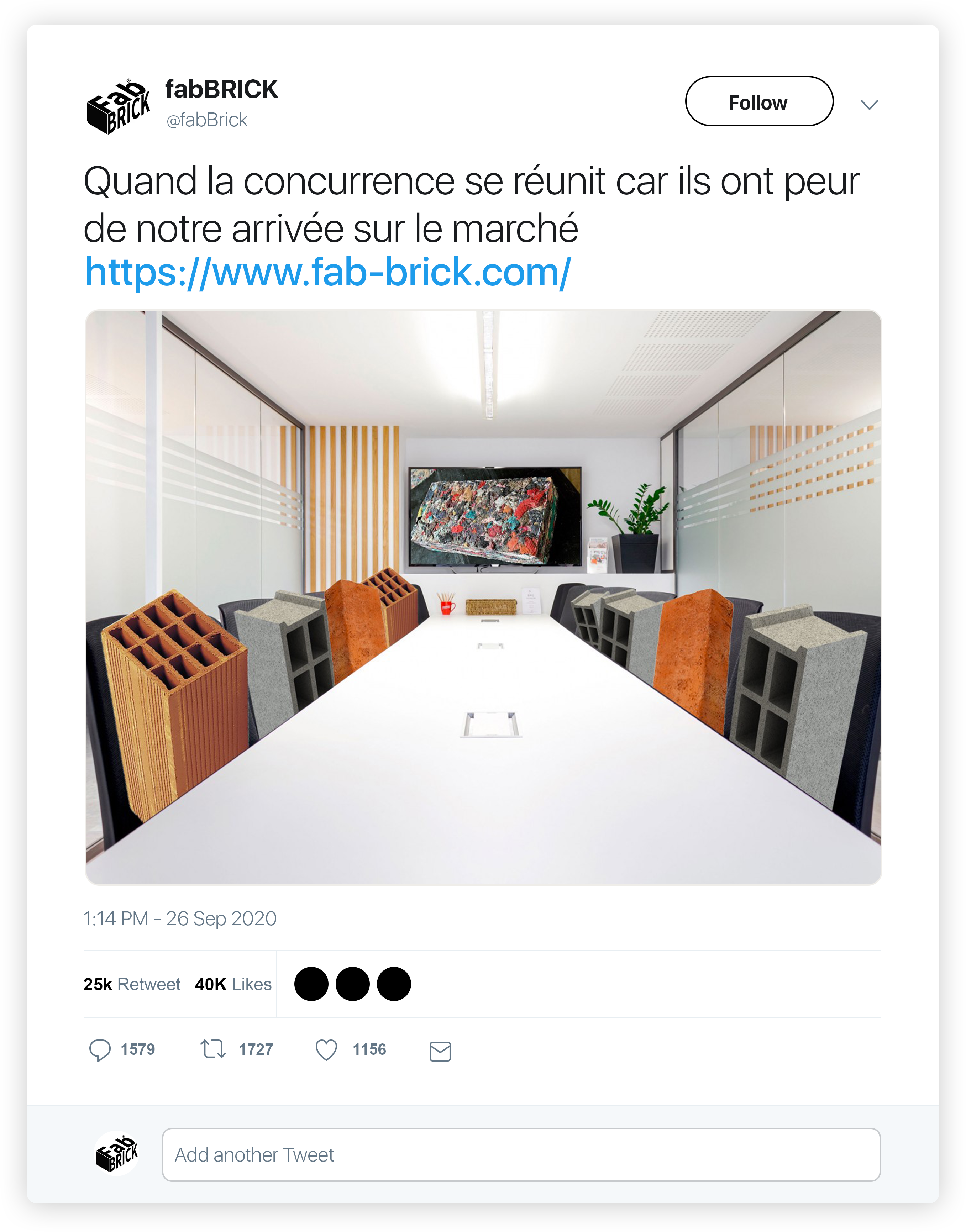Share tweet via the envelope message icon
The height and width of the screenshot is (1232, 966).
(440, 1051)
